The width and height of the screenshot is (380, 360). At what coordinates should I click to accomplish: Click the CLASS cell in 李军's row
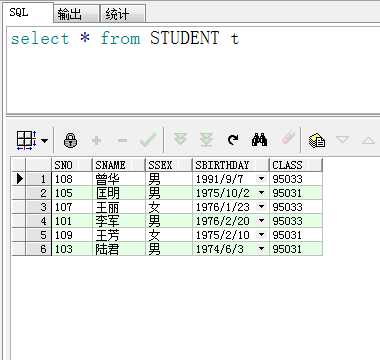pos(296,221)
